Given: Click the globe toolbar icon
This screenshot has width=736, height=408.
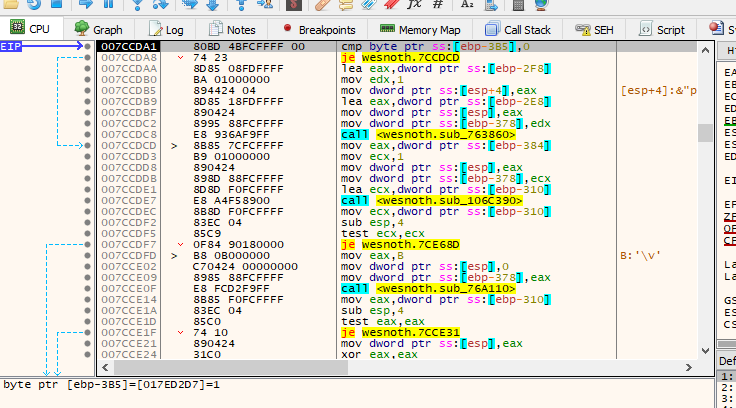Looking at the screenshot, I should click(x=541, y=5).
